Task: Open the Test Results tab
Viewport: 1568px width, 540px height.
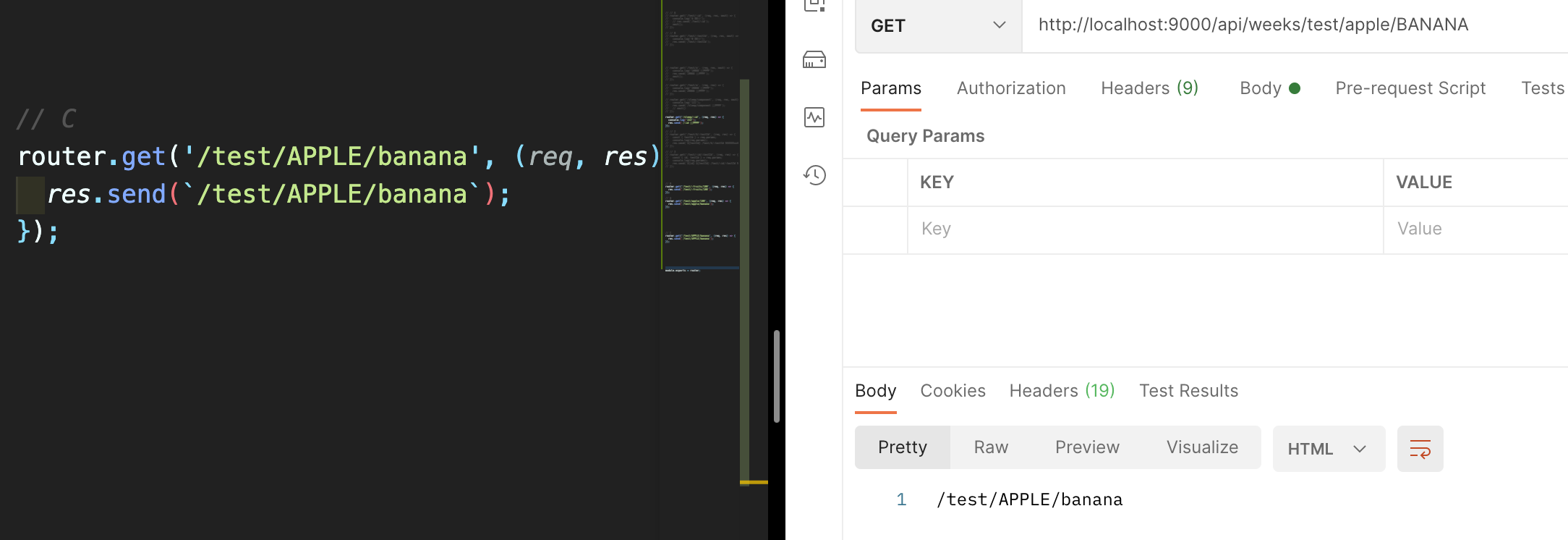Action: (1188, 391)
